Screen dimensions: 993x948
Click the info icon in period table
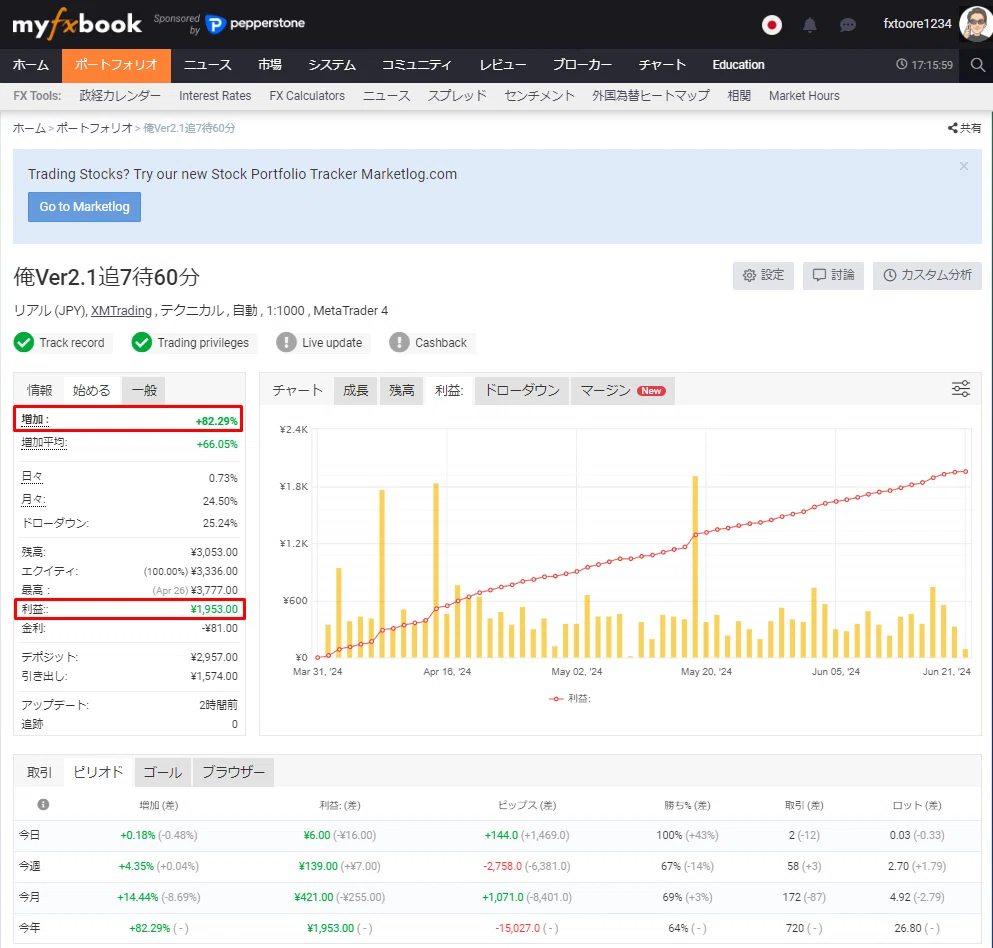click(43, 804)
